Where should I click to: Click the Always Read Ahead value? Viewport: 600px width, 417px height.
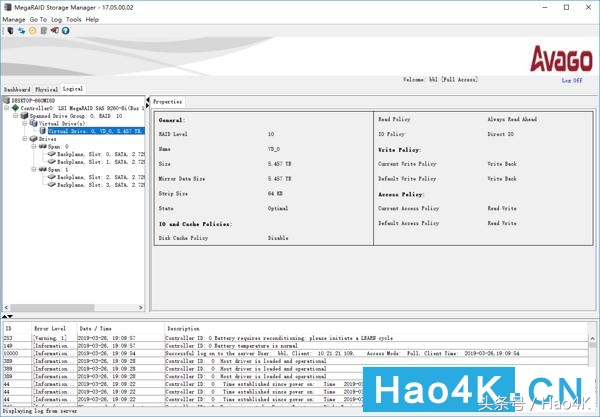click(x=512, y=119)
